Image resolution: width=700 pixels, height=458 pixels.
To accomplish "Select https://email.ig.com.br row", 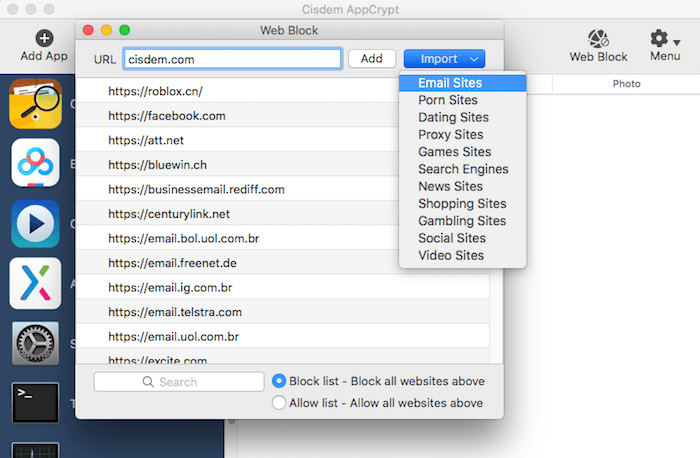I will (x=283, y=287).
